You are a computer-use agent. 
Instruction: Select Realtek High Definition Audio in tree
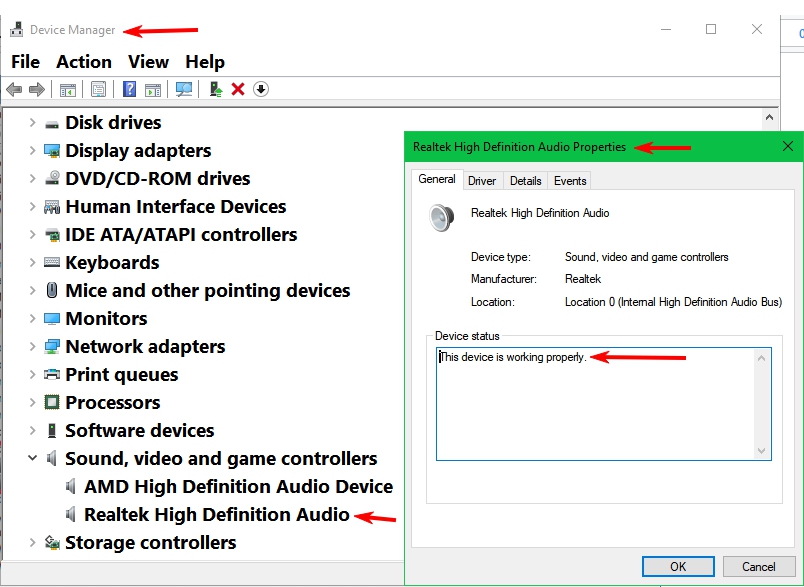pyautogui.click(x=216, y=515)
